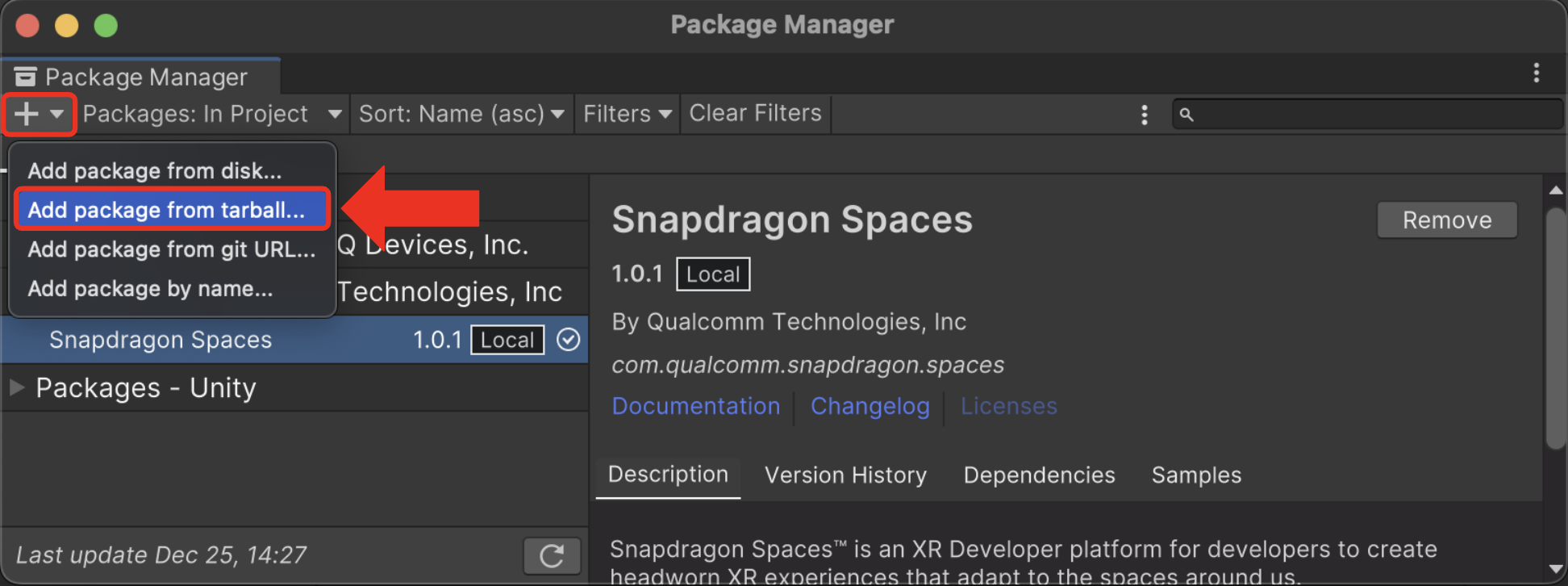Click the details pane scroll up arrow

1556,190
